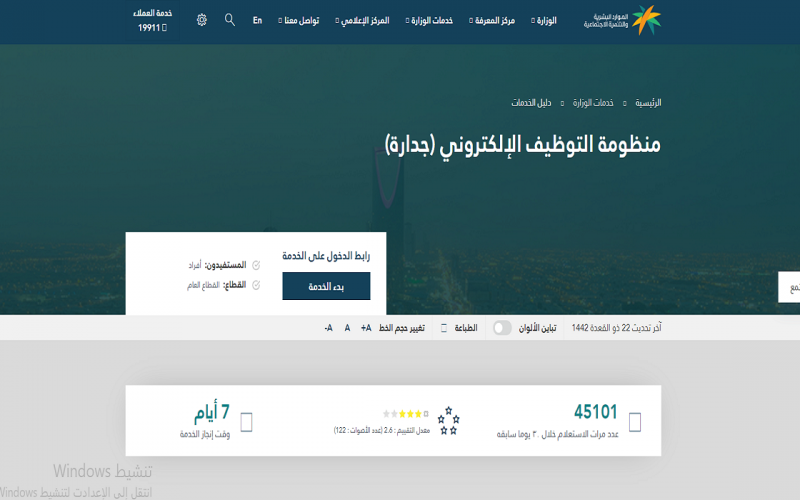The width and height of the screenshot is (800, 500).
Task: Expand the المركز الإعلامي menu
Action: click(362, 20)
